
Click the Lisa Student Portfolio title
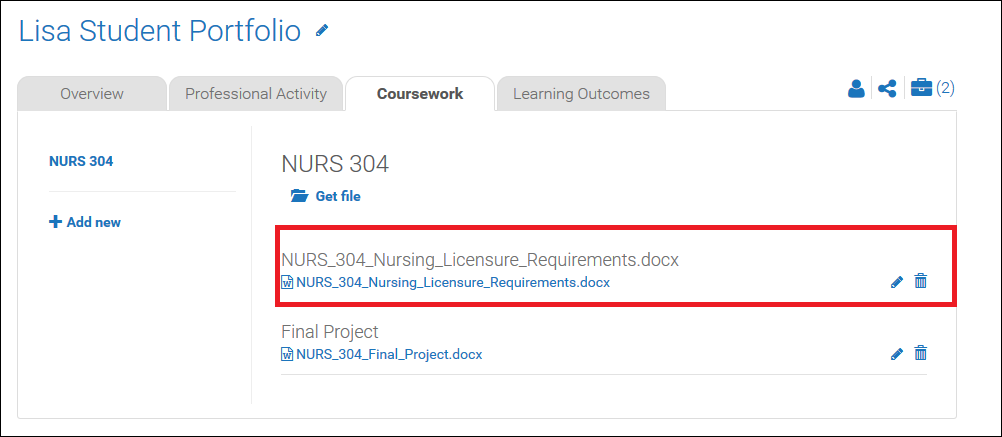160,31
